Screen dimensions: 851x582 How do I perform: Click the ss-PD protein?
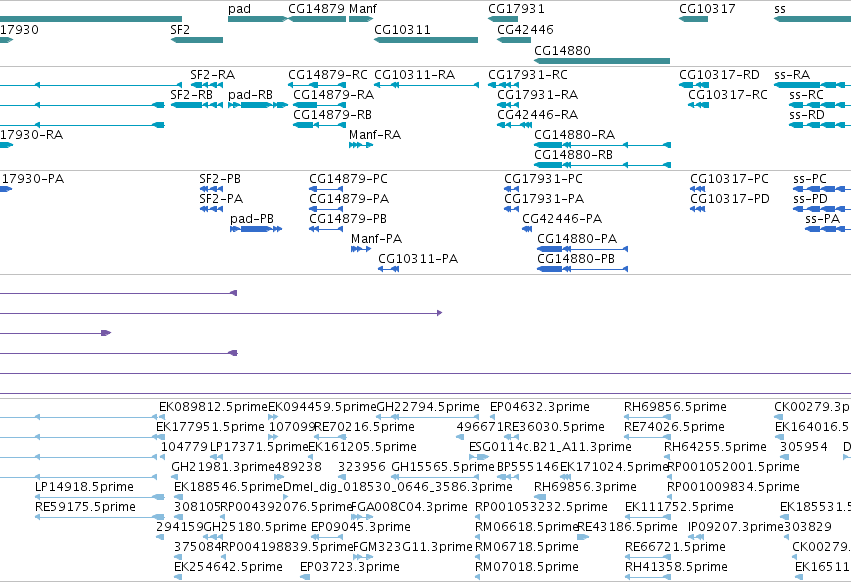[822, 209]
